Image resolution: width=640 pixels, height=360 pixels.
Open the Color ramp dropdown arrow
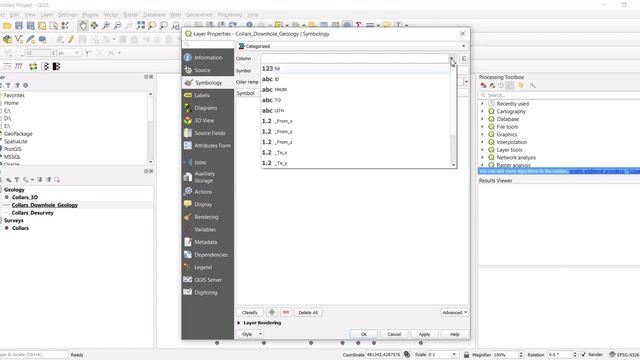coord(466,82)
